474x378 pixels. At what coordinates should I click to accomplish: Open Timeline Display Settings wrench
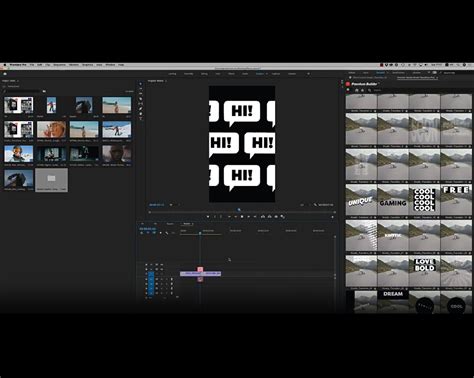(167, 233)
